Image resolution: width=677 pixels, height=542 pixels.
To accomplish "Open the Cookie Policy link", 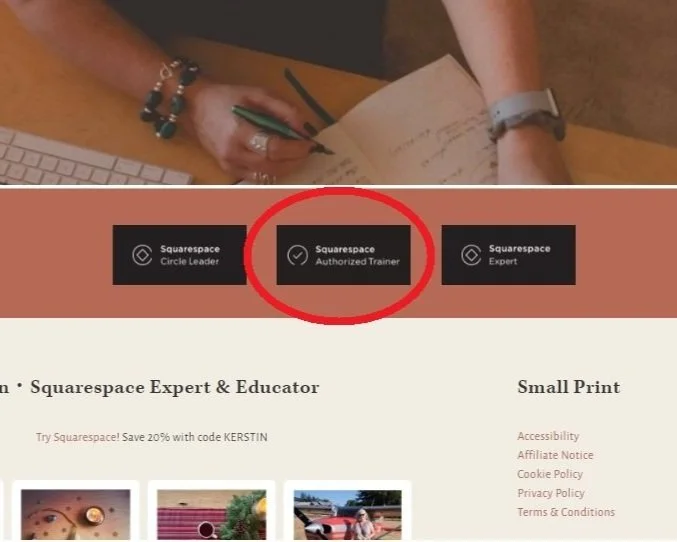I will (x=550, y=474).
